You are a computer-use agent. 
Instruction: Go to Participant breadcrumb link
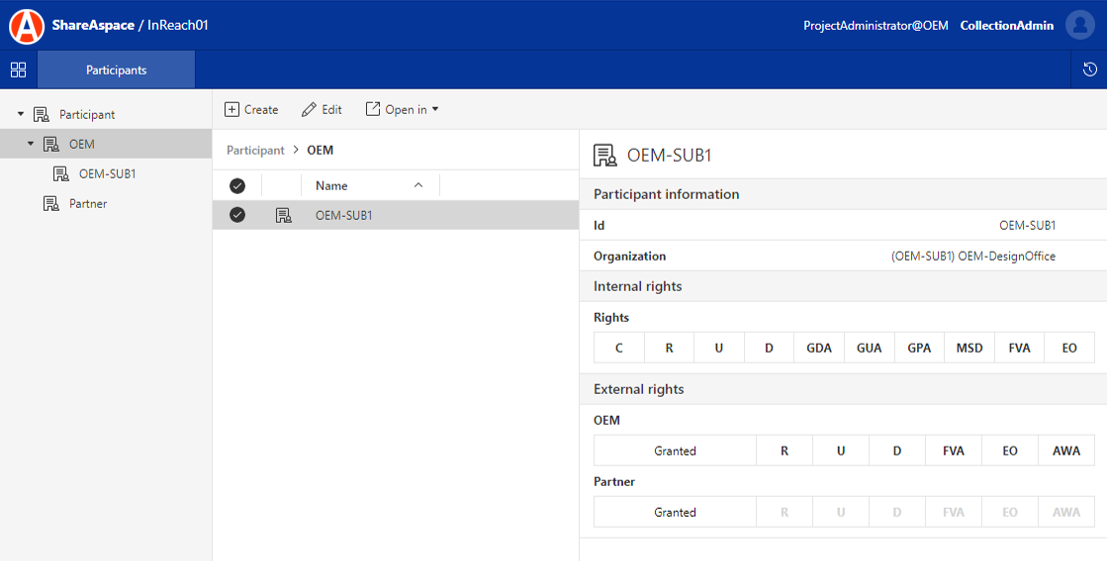256,150
